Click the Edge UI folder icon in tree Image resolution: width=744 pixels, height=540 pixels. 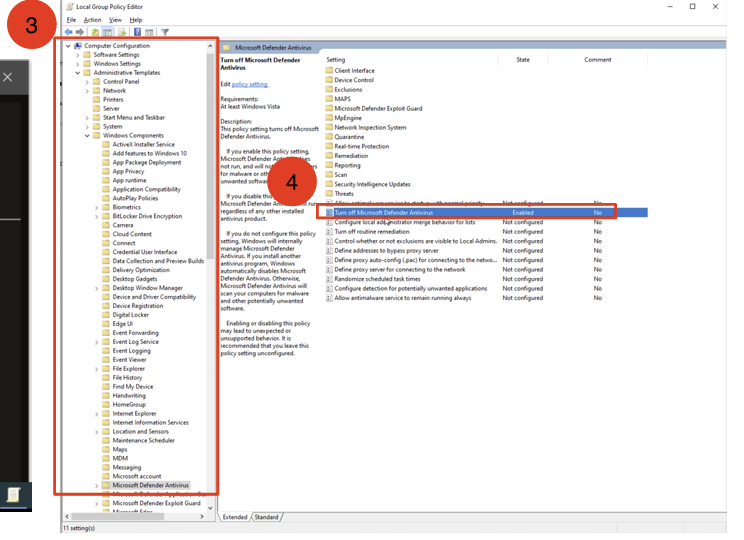[x=106, y=324]
